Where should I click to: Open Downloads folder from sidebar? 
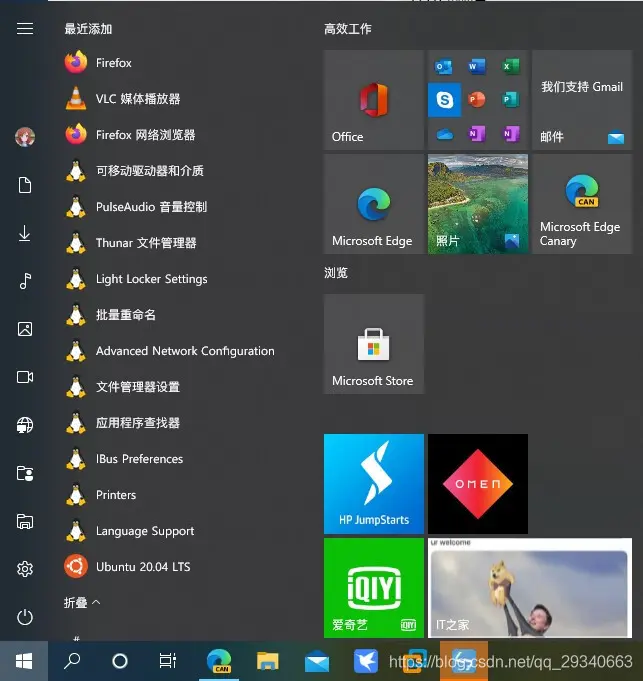(25, 233)
